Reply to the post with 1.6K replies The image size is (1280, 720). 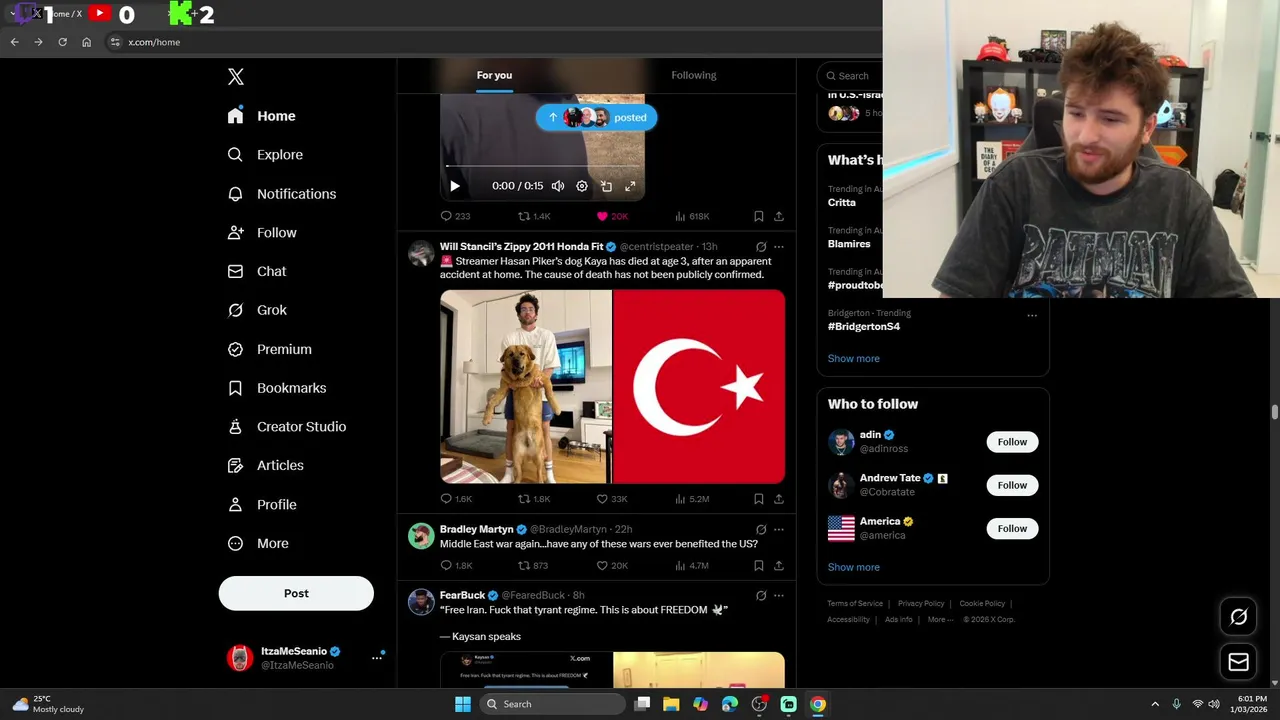coord(456,499)
